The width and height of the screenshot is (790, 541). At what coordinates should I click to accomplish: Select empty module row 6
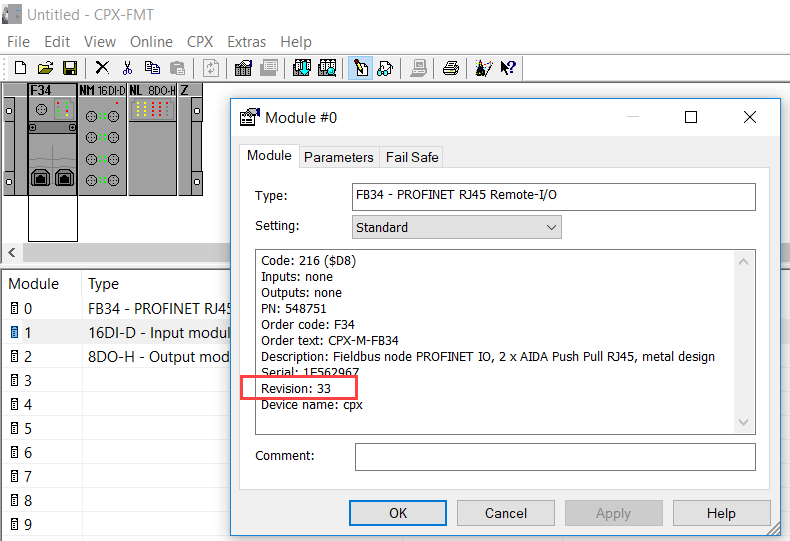pyautogui.click(x=116, y=452)
